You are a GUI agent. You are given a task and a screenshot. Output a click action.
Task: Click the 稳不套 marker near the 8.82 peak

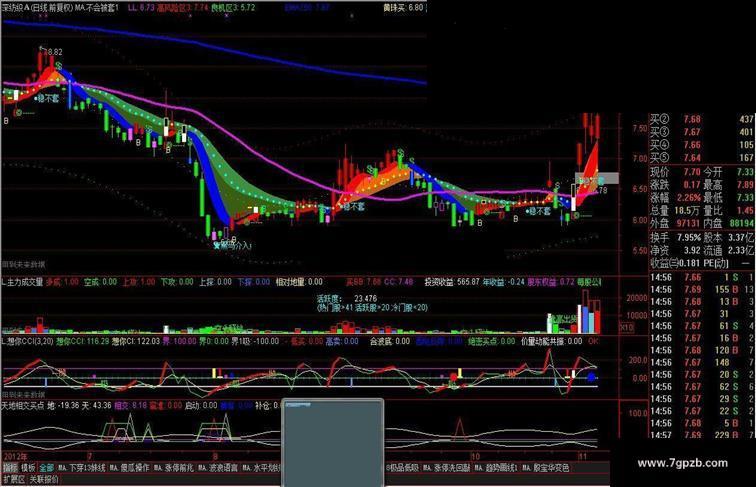(47, 98)
